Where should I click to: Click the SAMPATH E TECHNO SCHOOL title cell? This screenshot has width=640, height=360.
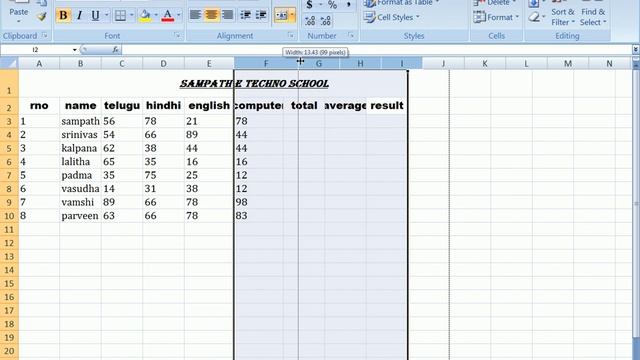254,84
